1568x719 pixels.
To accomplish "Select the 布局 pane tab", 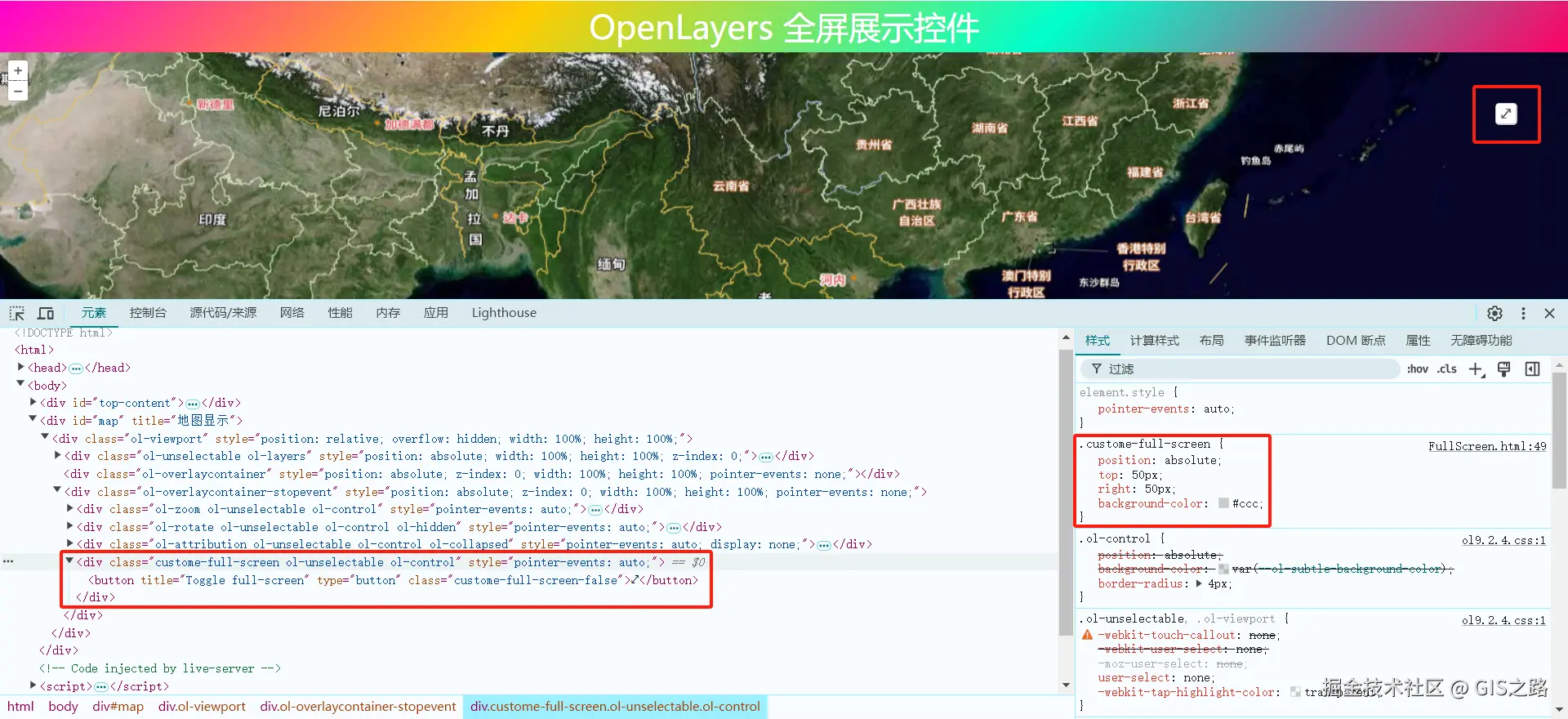I will click(x=1212, y=341).
